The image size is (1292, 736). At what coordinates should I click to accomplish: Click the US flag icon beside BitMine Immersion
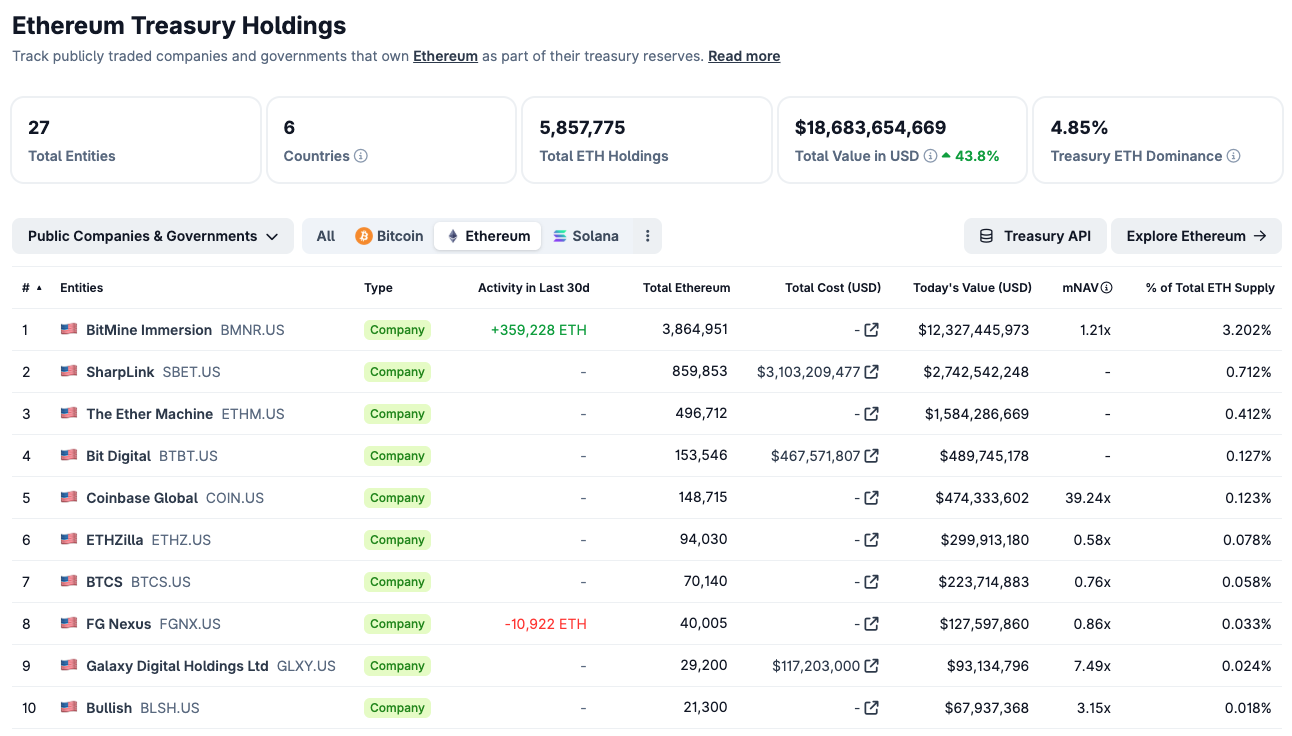tap(68, 329)
